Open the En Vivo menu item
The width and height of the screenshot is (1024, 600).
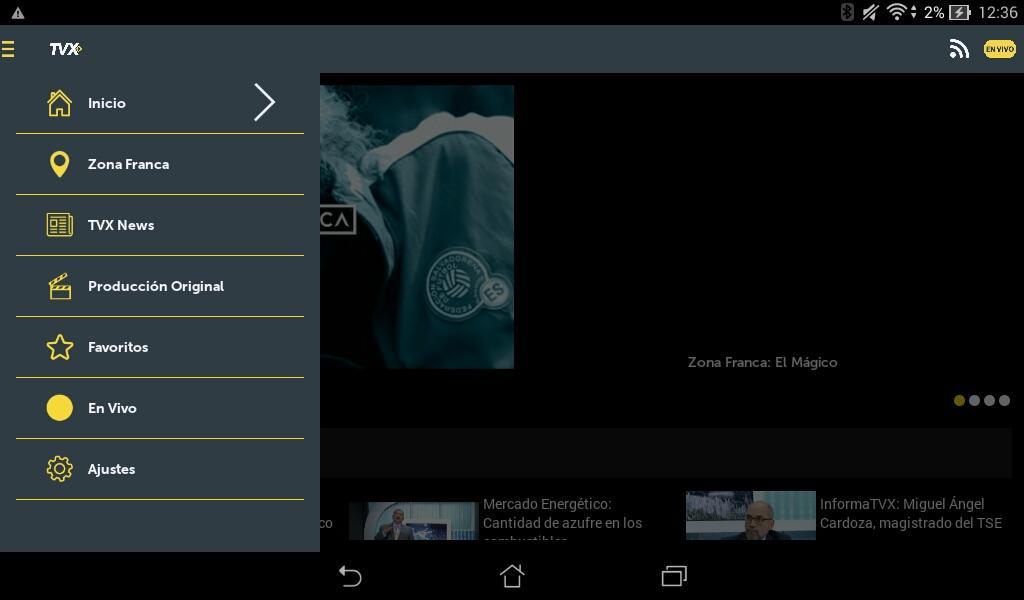[160, 408]
